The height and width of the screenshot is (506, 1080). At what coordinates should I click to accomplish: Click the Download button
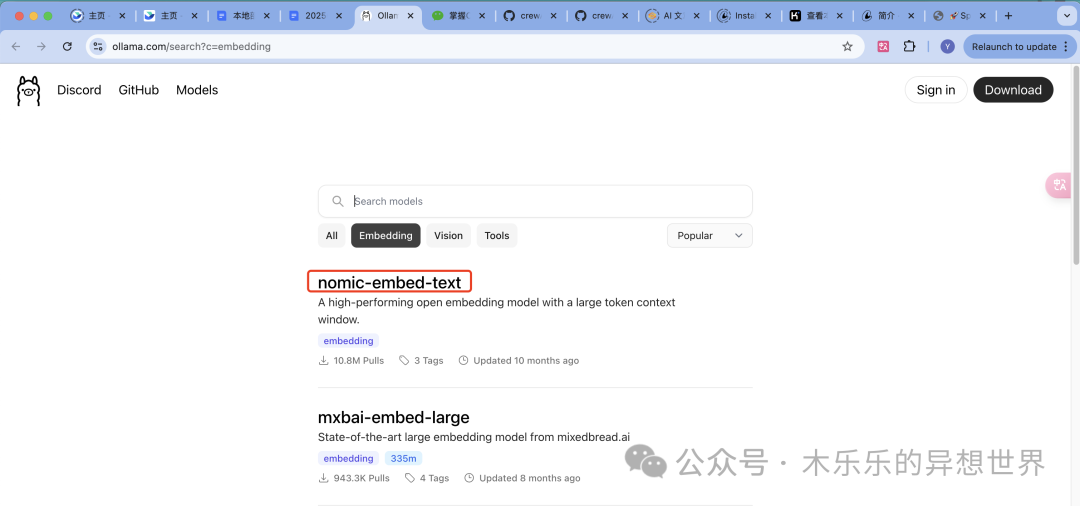tap(1013, 89)
